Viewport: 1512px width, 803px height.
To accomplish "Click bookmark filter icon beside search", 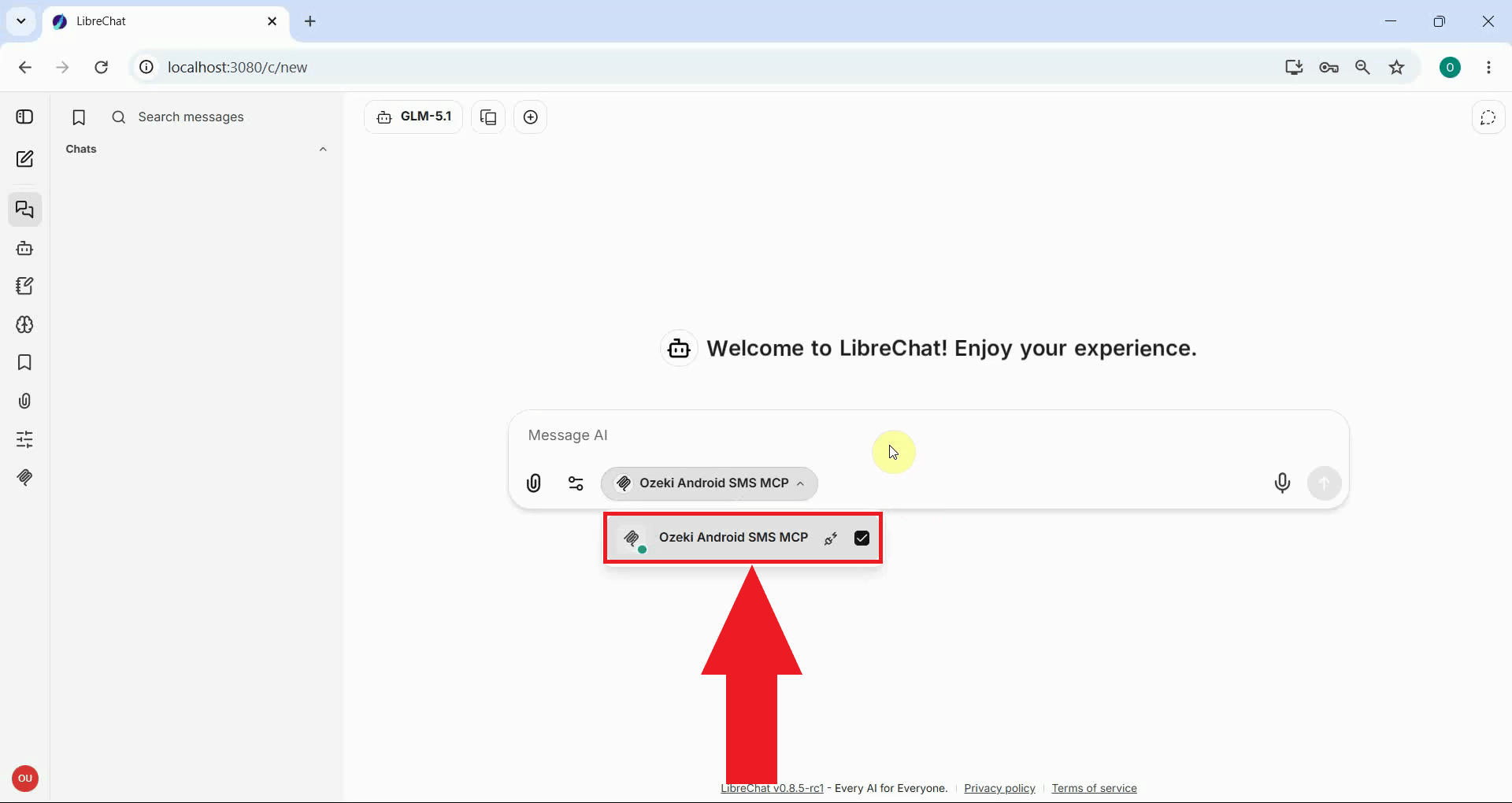I will pyautogui.click(x=79, y=117).
